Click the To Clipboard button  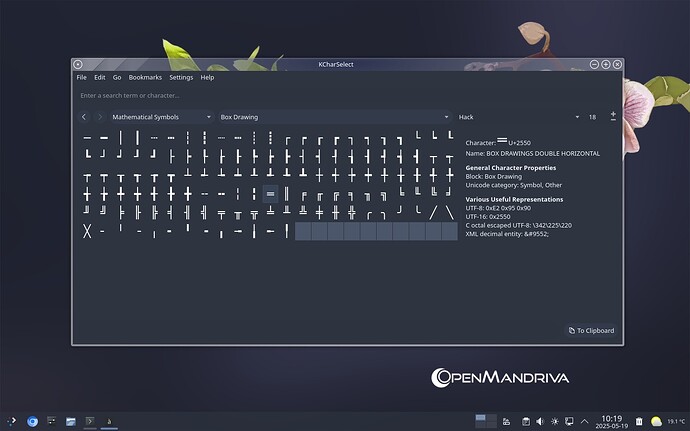[x=591, y=331]
